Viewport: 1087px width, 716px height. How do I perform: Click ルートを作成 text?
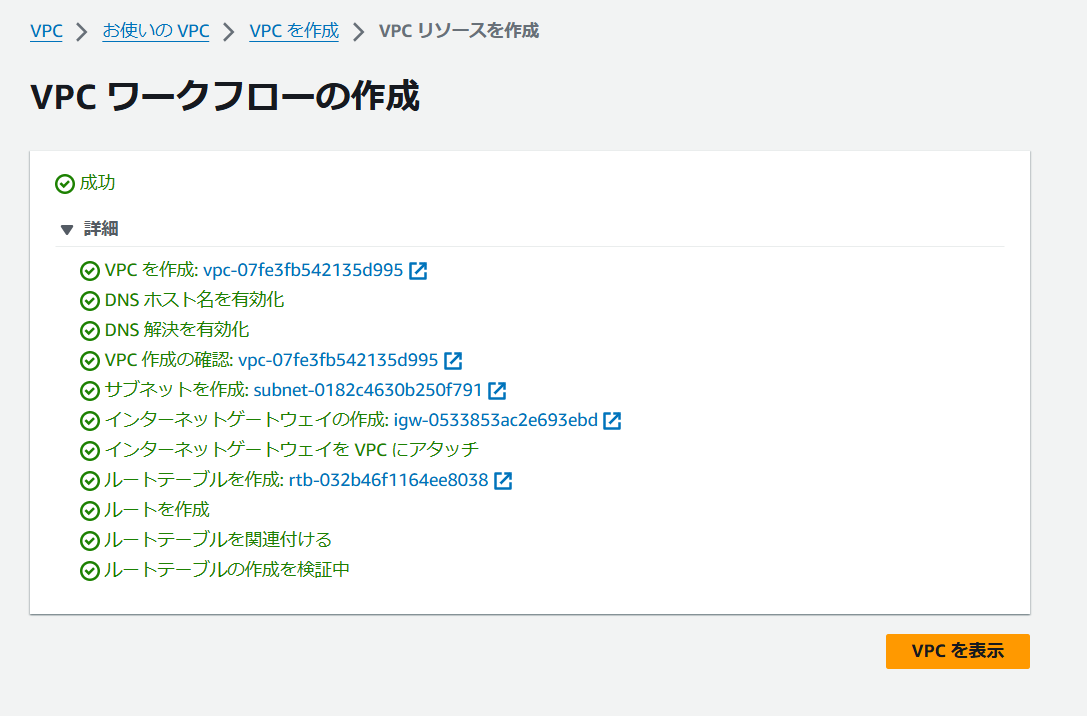[x=157, y=510]
